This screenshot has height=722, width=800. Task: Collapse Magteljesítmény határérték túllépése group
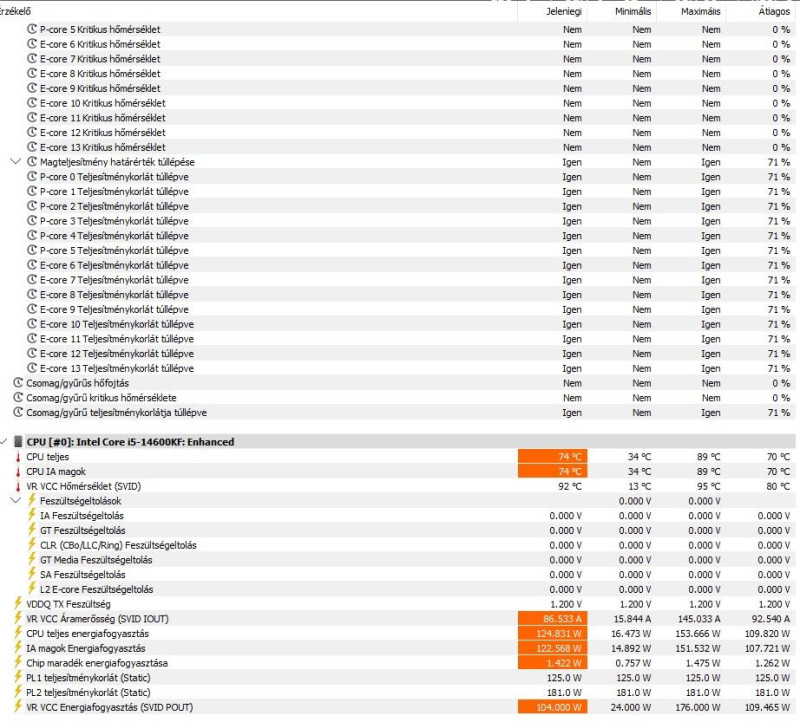[x=16, y=162]
